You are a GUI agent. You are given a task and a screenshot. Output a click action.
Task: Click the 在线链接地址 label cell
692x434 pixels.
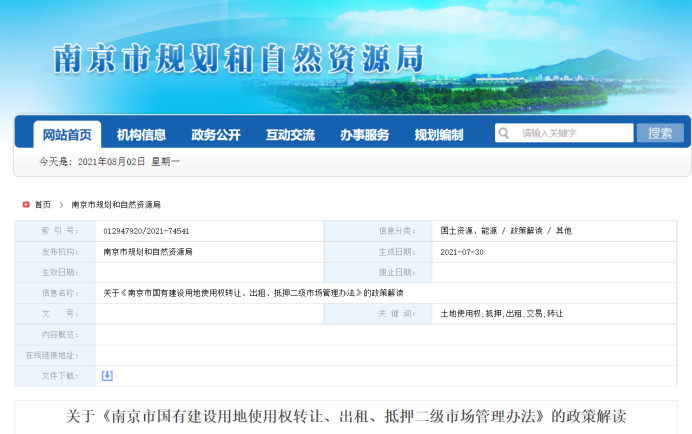click(55, 355)
